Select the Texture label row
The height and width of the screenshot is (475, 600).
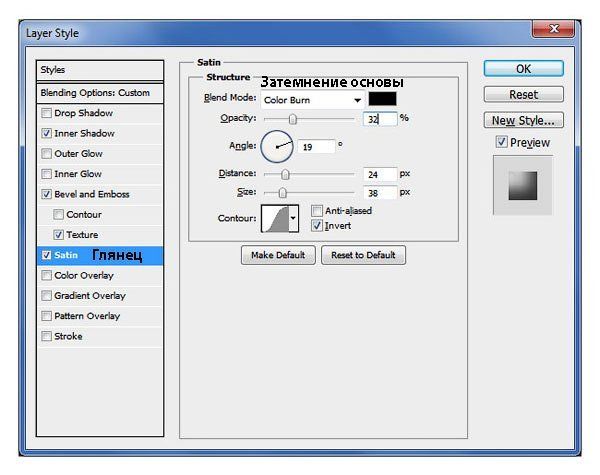coord(100,235)
